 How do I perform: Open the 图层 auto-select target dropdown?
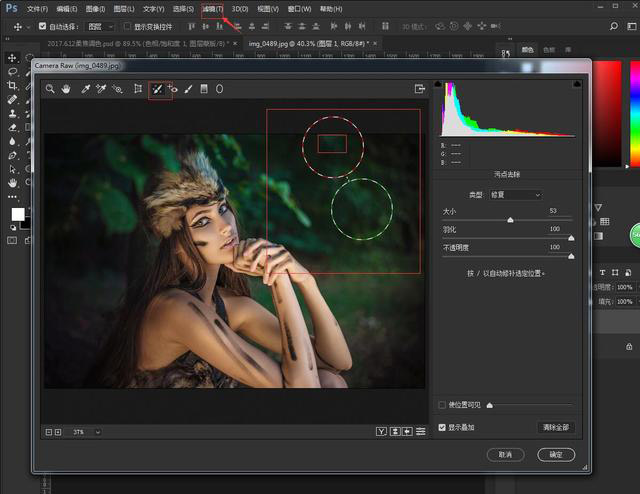pos(101,27)
